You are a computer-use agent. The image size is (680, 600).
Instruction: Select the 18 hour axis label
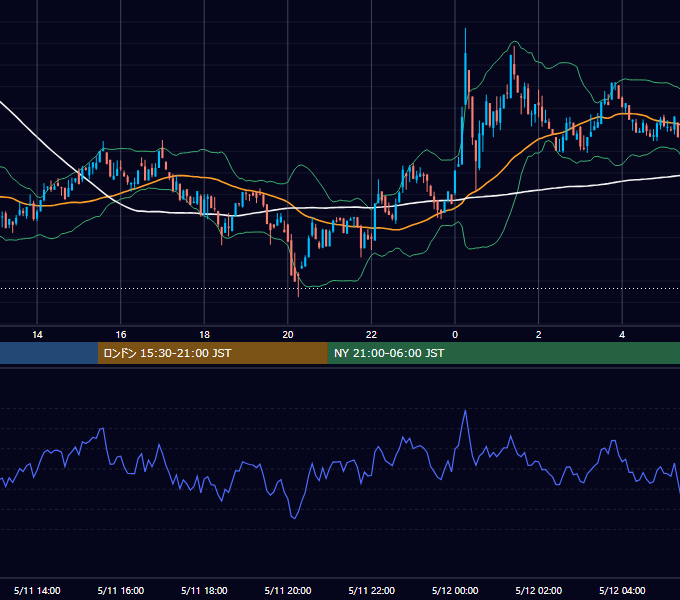pos(204,335)
